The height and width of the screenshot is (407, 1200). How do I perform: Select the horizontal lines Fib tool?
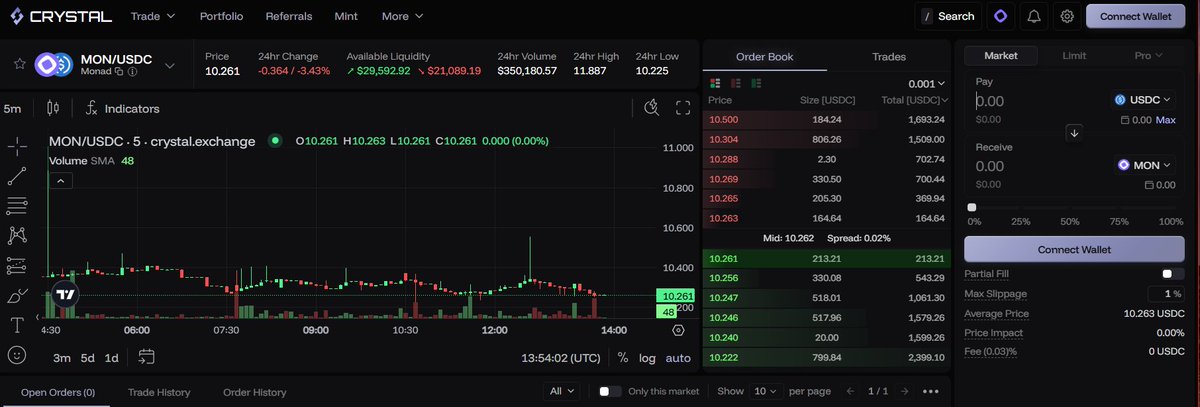17,206
